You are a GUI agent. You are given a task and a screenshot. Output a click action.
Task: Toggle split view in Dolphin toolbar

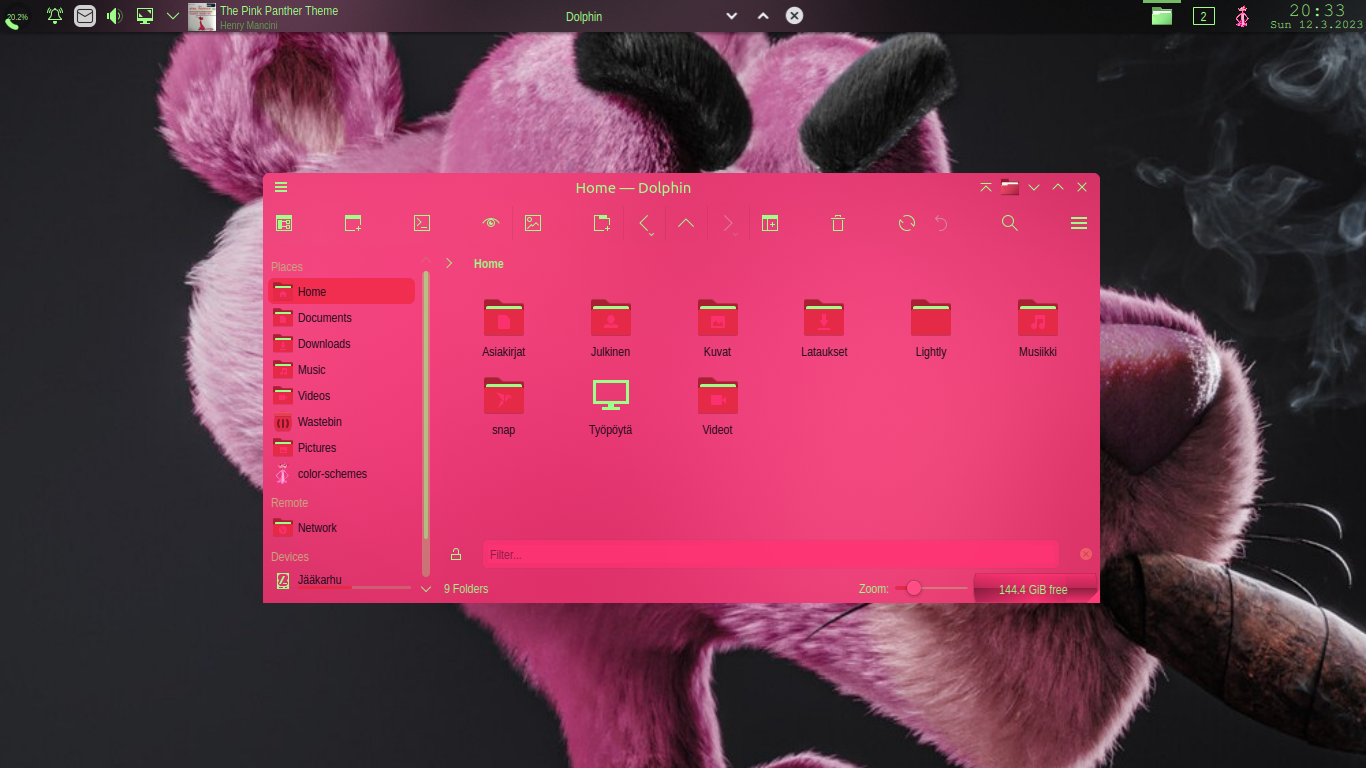coord(769,223)
